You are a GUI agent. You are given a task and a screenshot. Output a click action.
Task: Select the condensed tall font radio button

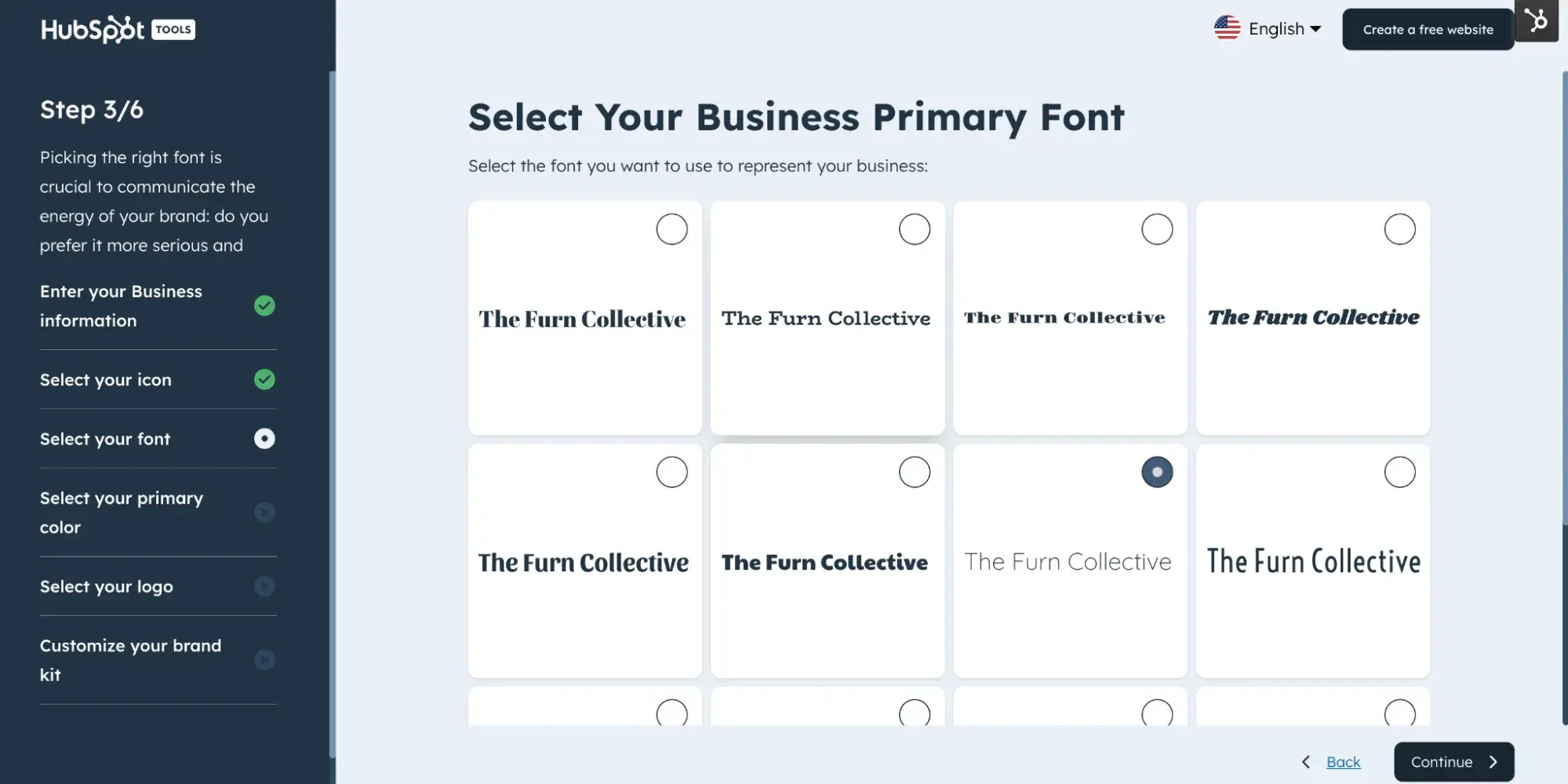pos(1399,472)
